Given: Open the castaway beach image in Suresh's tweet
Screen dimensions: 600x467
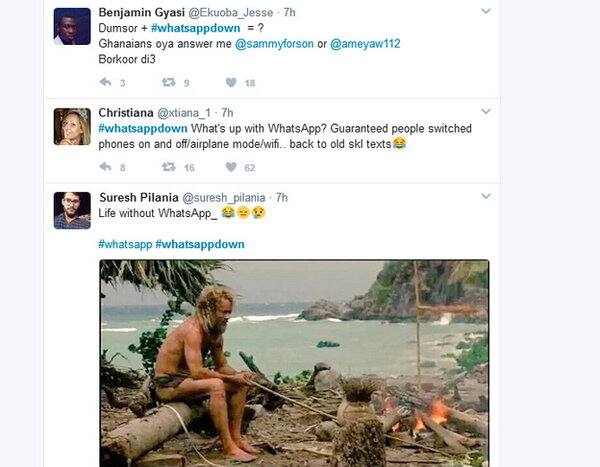Looking at the screenshot, I should click(294, 363).
